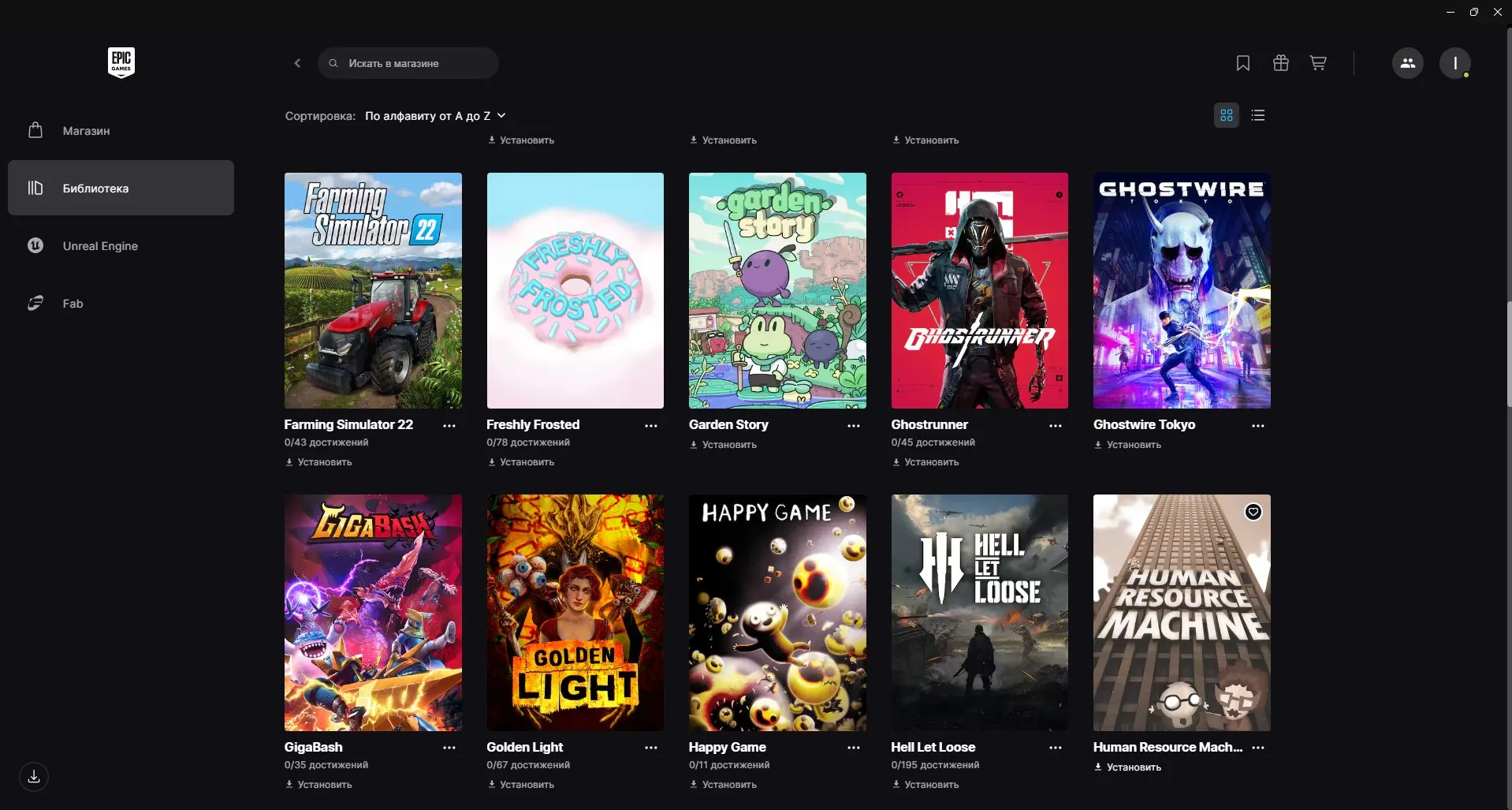Viewport: 1512px width, 810px height.
Task: Install Hell Let Loose
Action: coord(925,785)
